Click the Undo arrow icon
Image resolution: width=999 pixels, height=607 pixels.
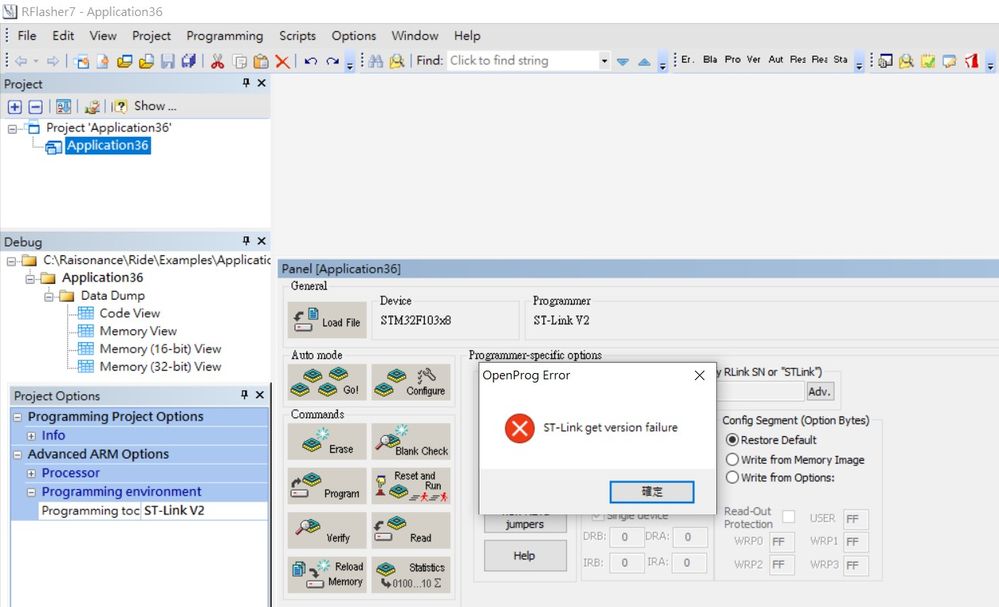pyautogui.click(x=311, y=61)
